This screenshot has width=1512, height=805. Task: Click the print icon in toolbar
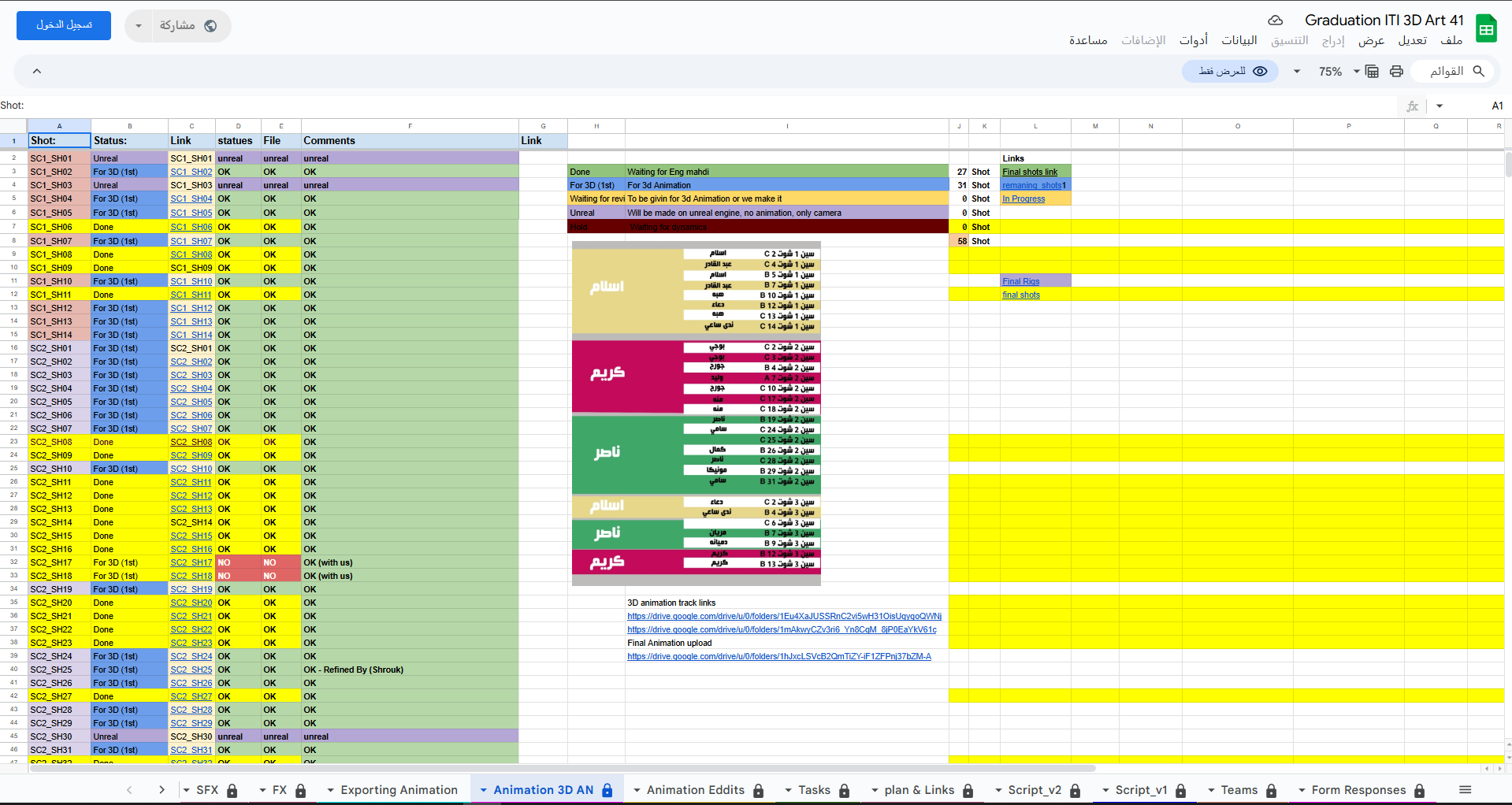1396,72
